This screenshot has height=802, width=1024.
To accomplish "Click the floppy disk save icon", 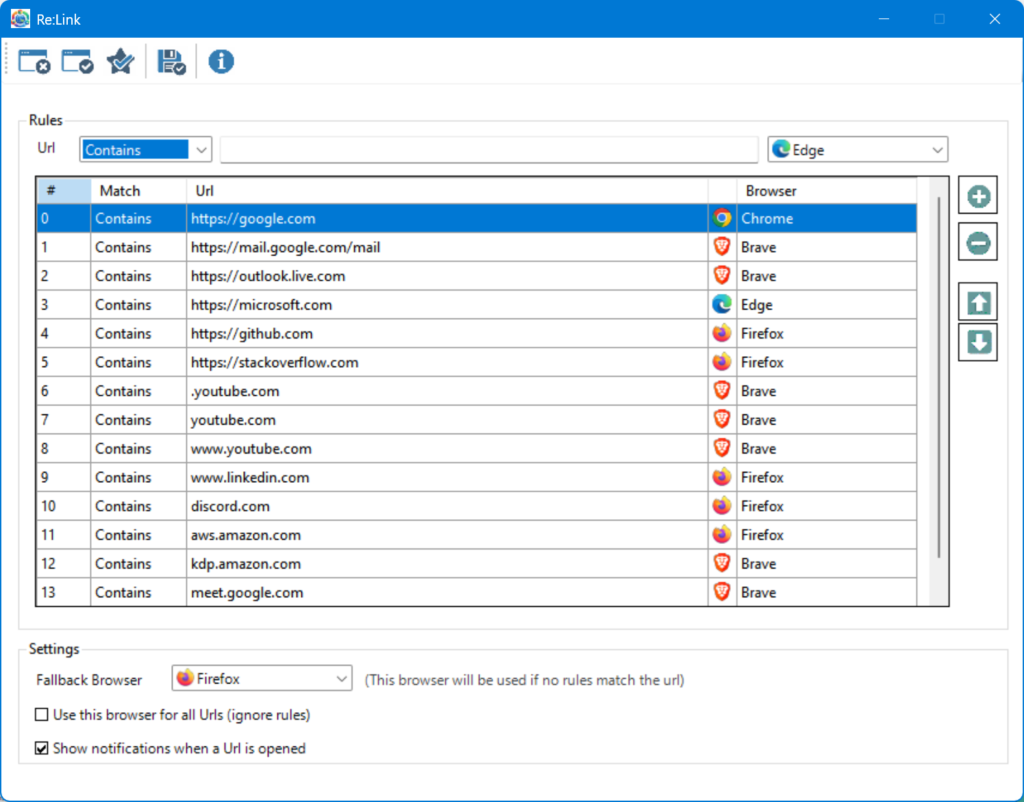I will pyautogui.click(x=172, y=62).
